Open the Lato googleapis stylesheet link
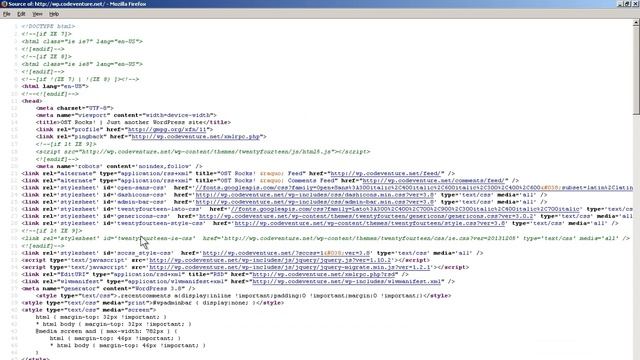Screen dimensions: 640x360 [405, 209]
